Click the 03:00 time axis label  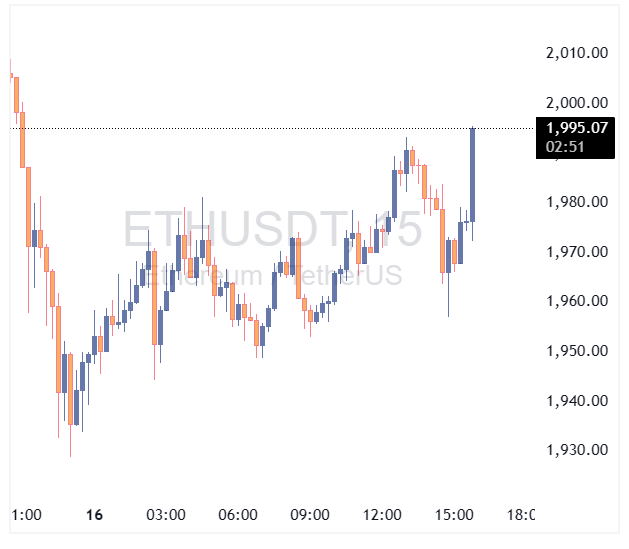coord(166,515)
